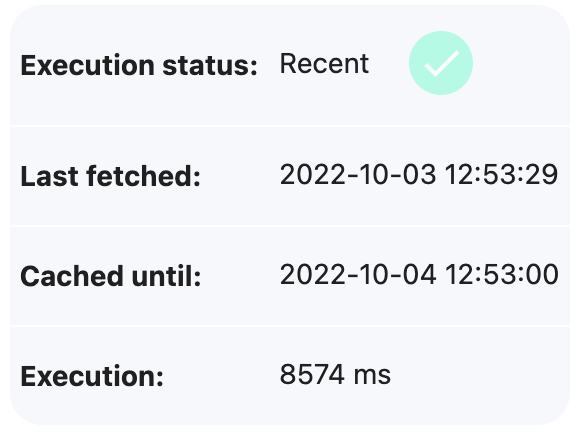Select the 'Execution:' duration label
This screenshot has height=432, width=576.
coord(92,376)
